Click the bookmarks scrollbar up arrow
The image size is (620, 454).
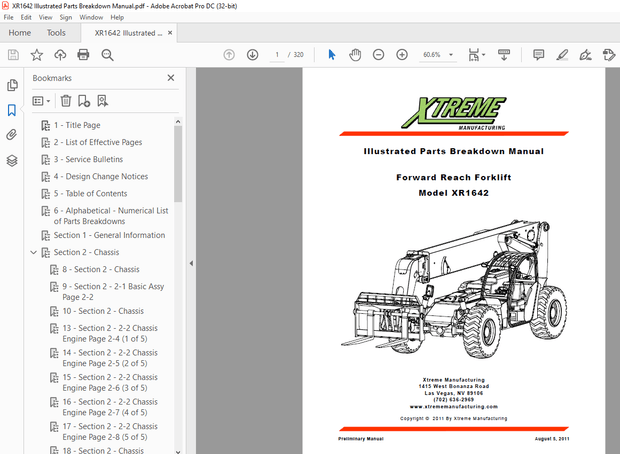pyautogui.click(x=178, y=121)
